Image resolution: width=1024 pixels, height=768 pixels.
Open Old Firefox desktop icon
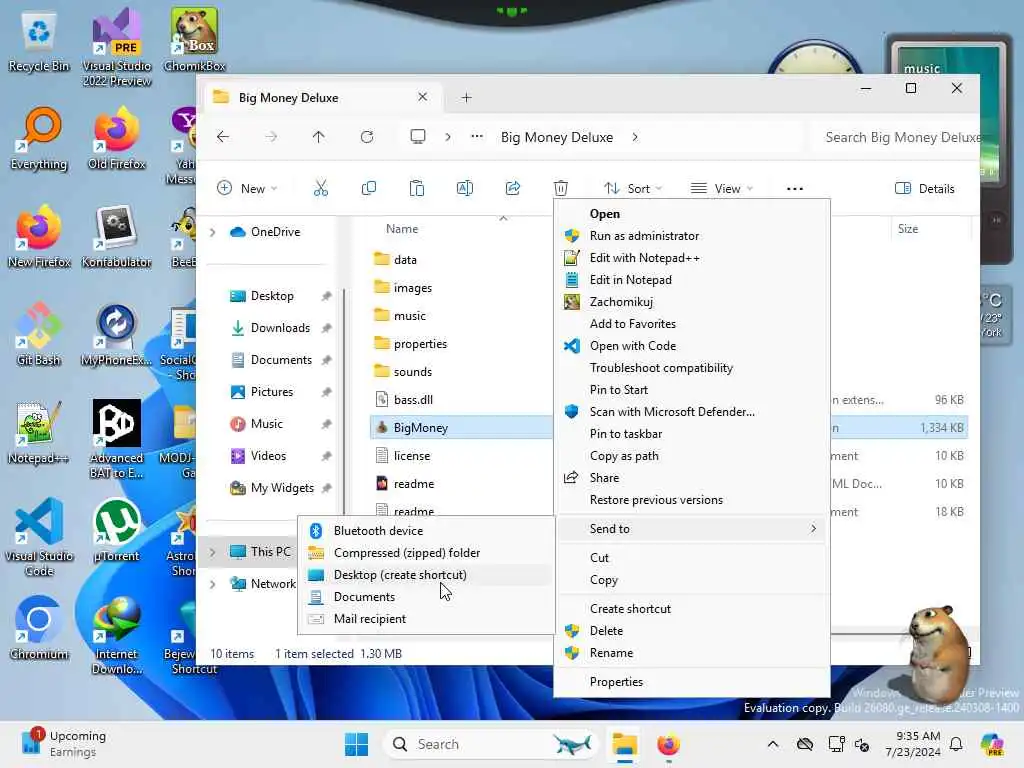[x=117, y=138]
